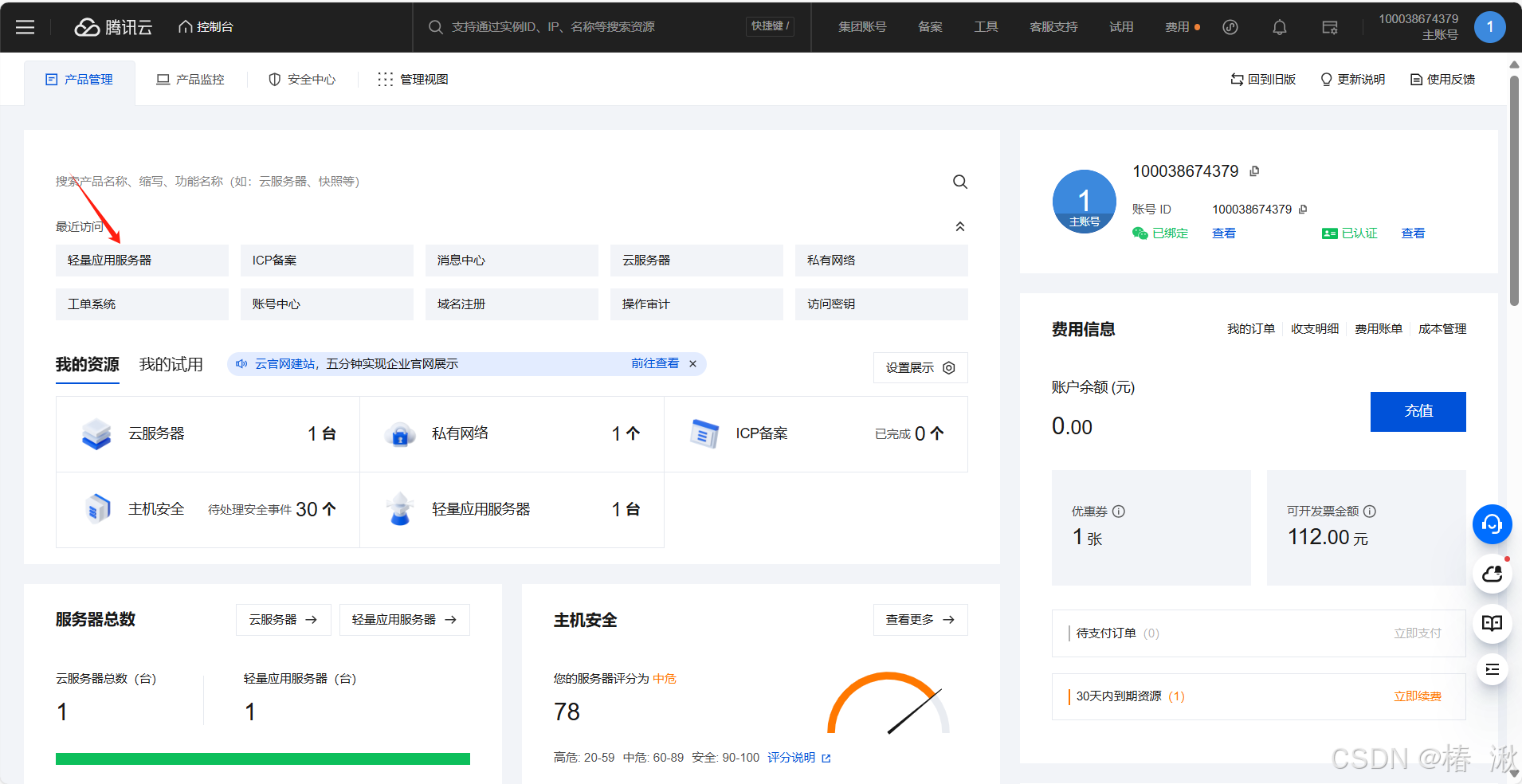Viewport: 1522px width, 784px height.
Task: Open the customer service headset floating button
Action: pyautogui.click(x=1493, y=524)
